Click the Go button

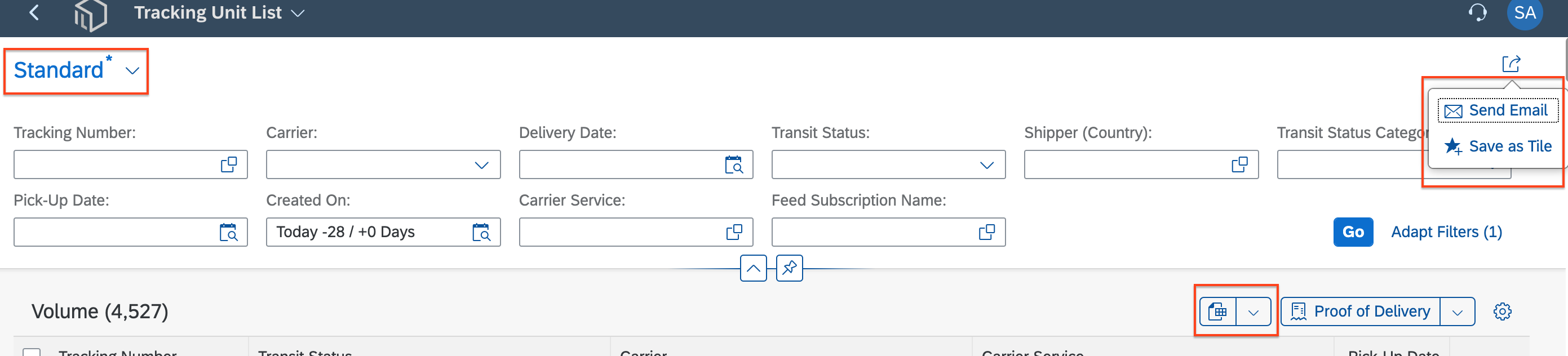1353,232
